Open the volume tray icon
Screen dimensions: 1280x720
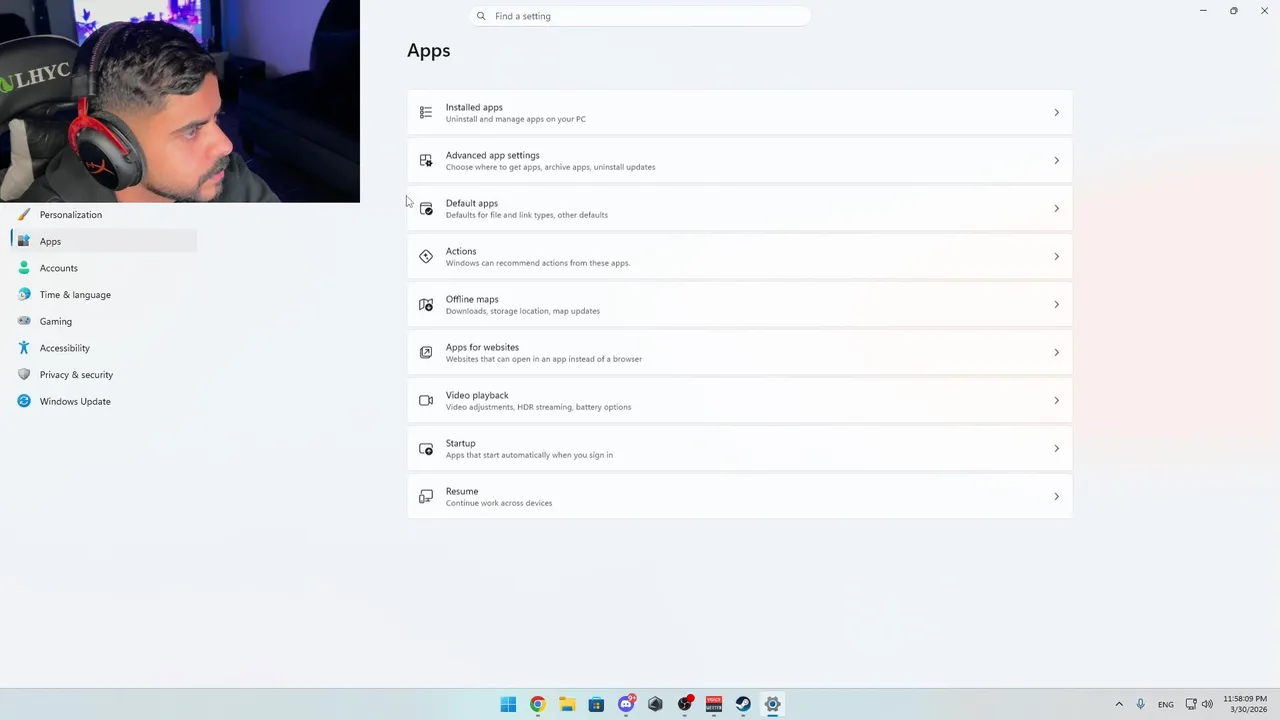point(1207,704)
